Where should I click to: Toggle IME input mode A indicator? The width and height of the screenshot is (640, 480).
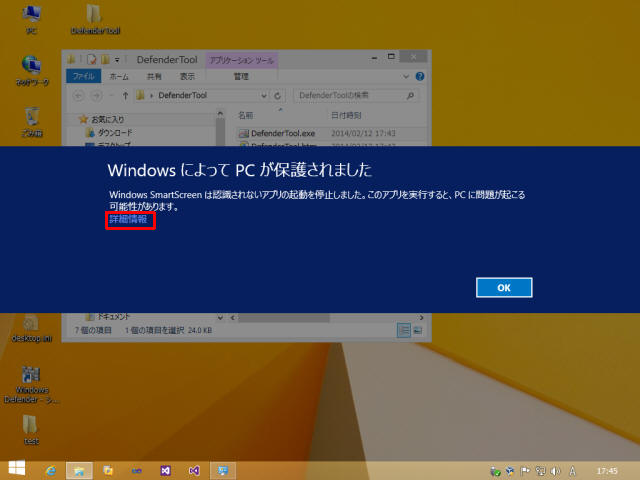pos(572,471)
